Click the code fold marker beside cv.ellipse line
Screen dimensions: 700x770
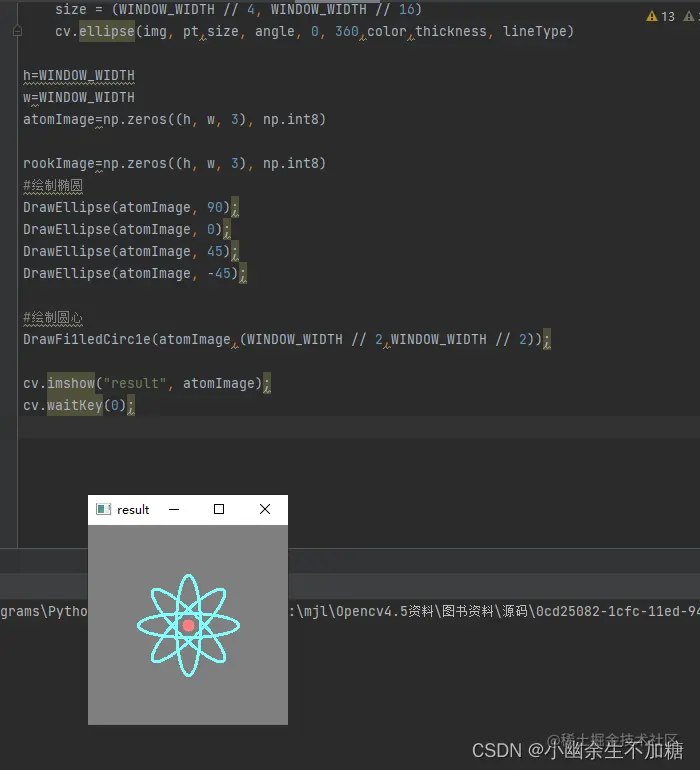[x=17, y=31]
